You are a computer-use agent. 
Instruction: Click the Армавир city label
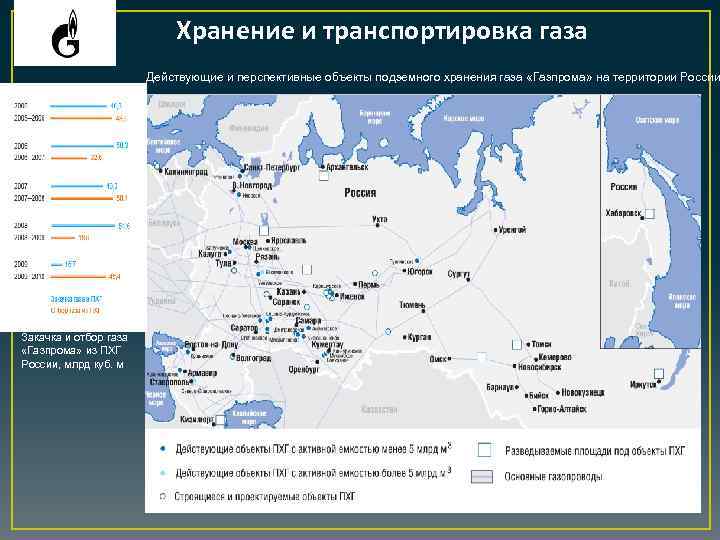pyautogui.click(x=202, y=373)
